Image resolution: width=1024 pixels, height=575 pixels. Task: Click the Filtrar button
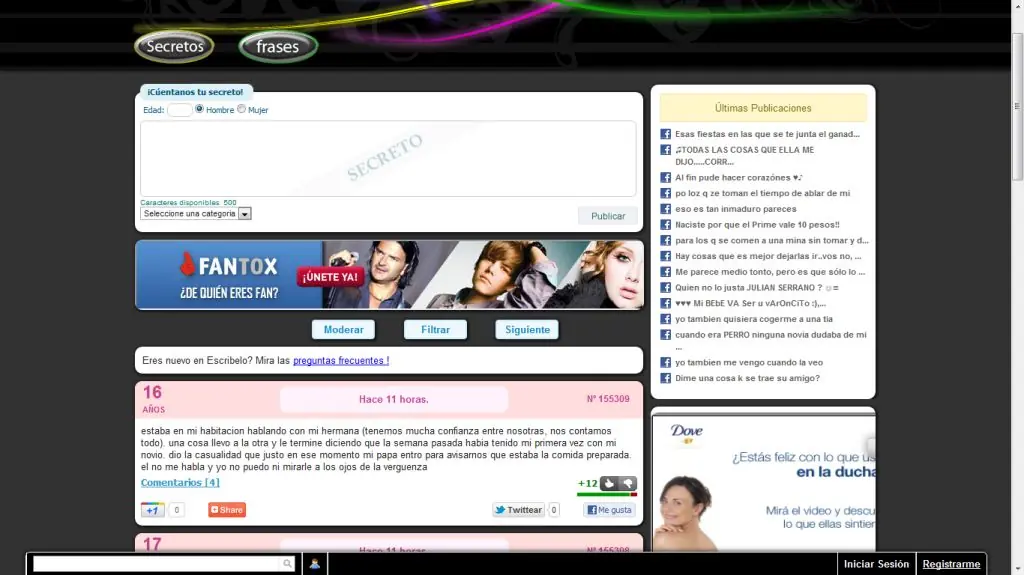pyautogui.click(x=436, y=329)
